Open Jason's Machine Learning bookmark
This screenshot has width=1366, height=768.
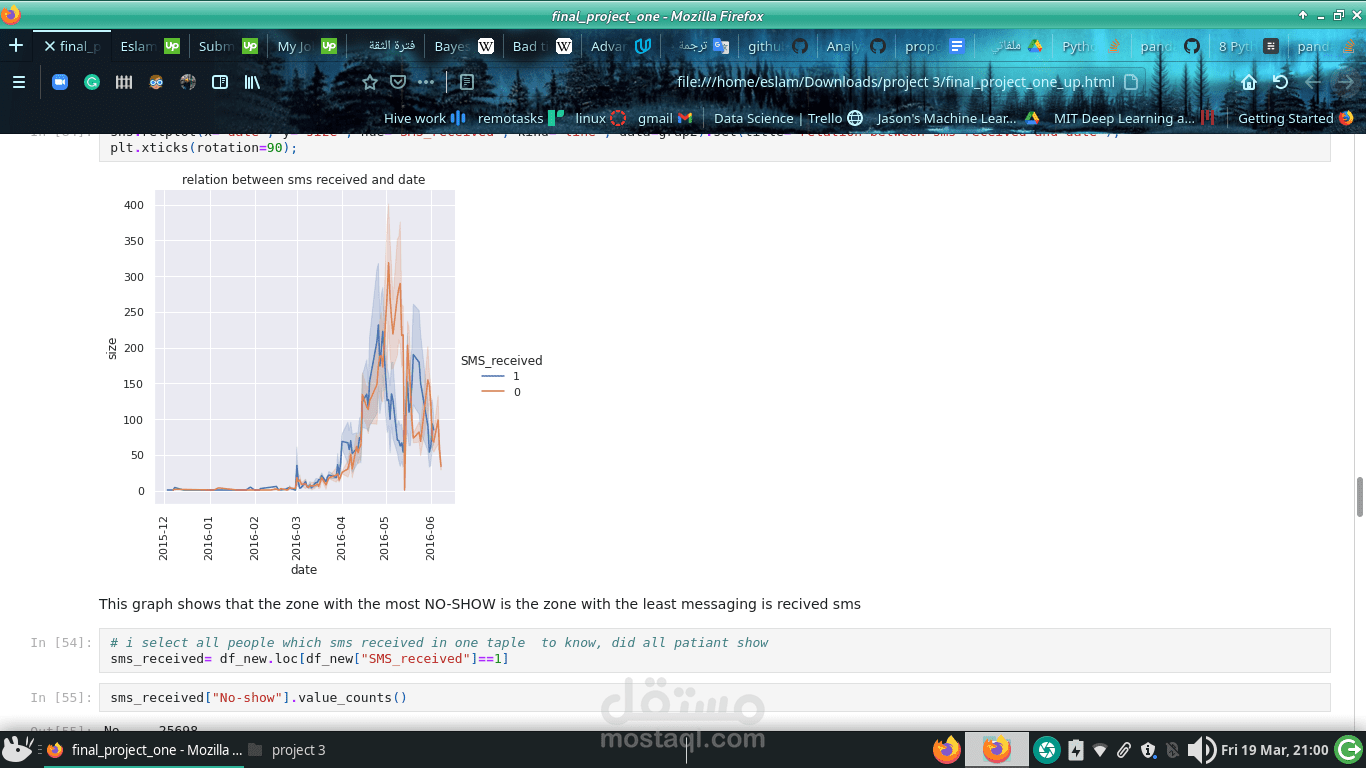pos(958,118)
